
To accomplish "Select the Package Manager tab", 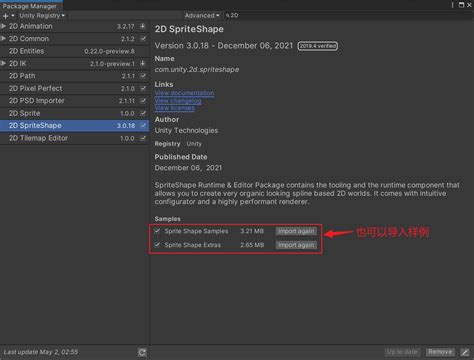I will (x=30, y=6).
